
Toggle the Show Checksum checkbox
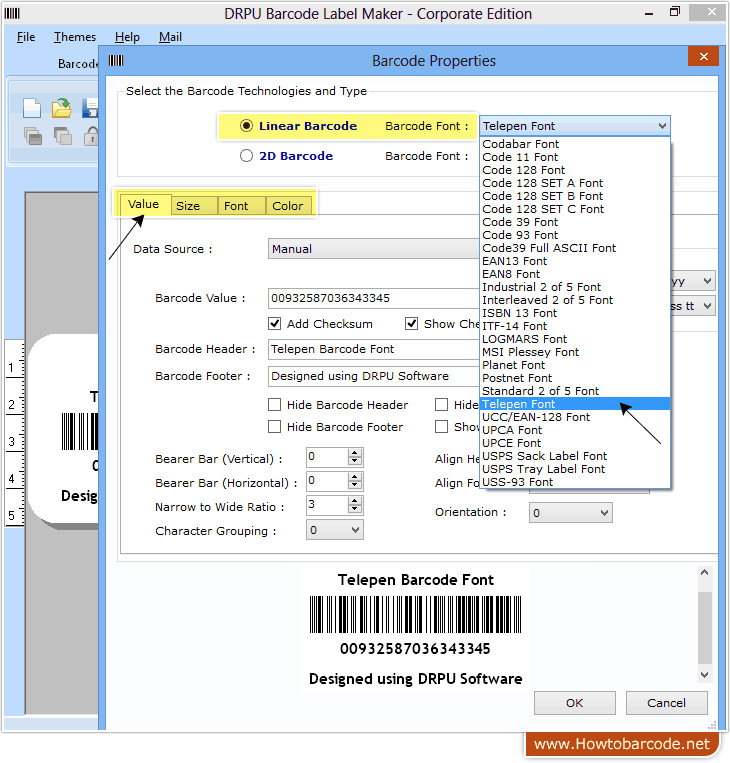tap(411, 324)
